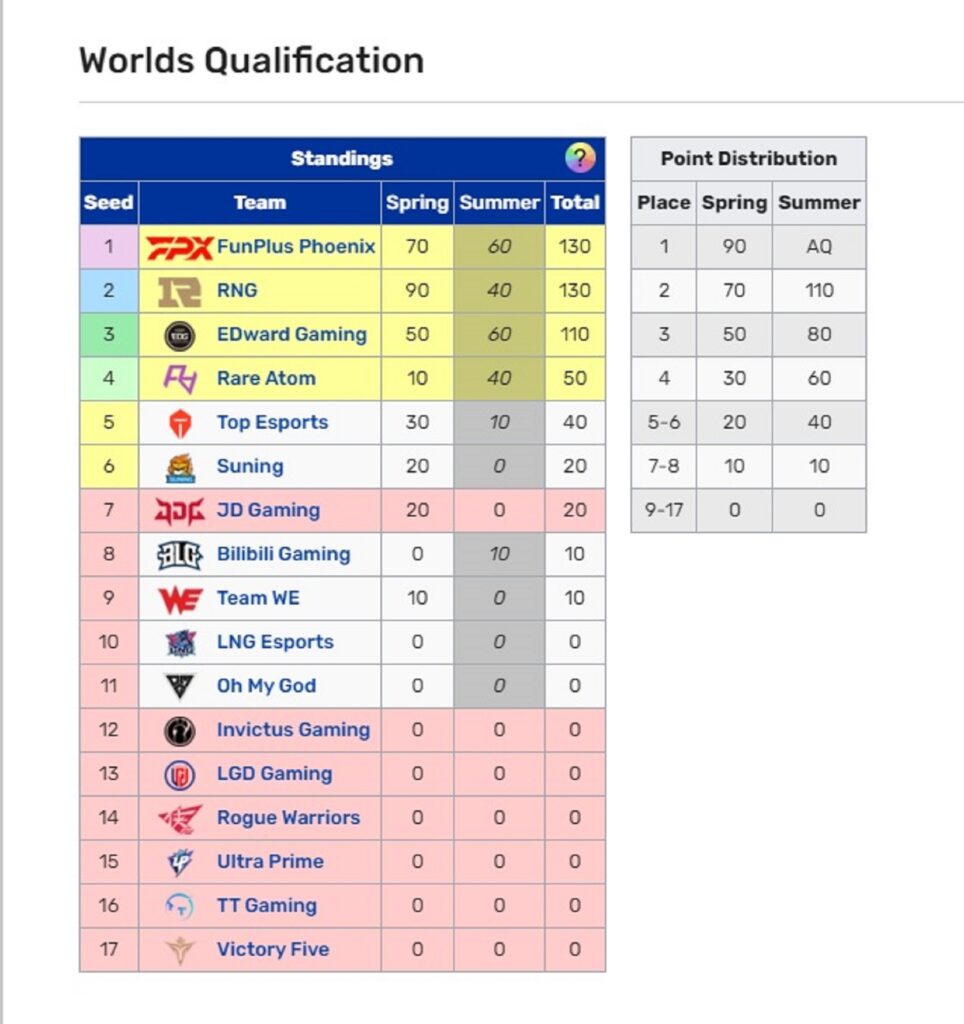Open the Oh My God team link
964x1024 pixels.
coord(266,686)
